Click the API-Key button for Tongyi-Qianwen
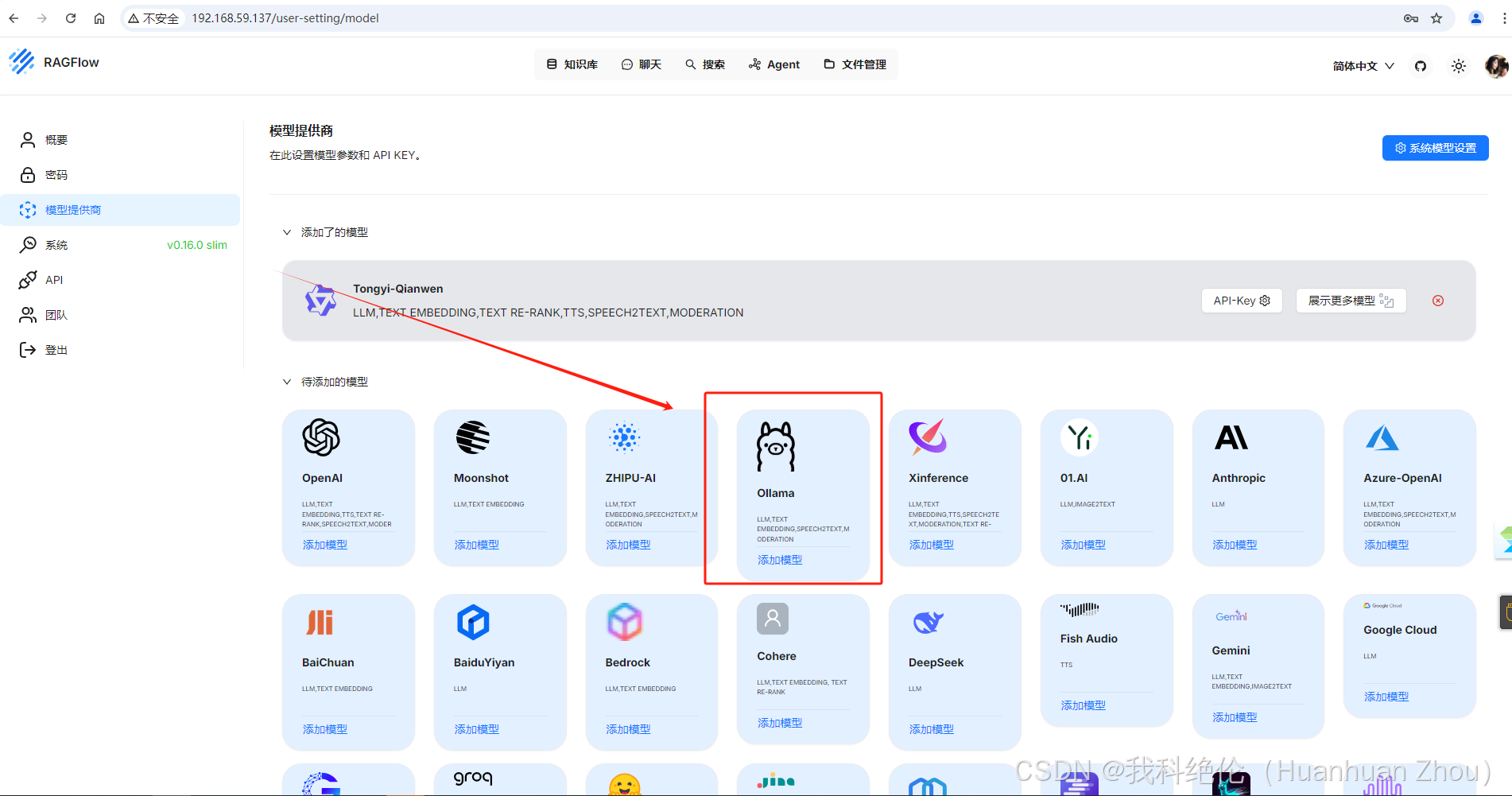The width and height of the screenshot is (1512, 796). [x=1242, y=301]
